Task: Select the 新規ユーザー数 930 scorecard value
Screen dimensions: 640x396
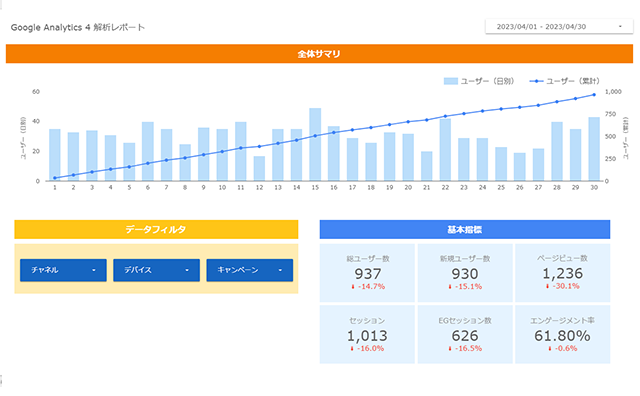Action: [465, 274]
